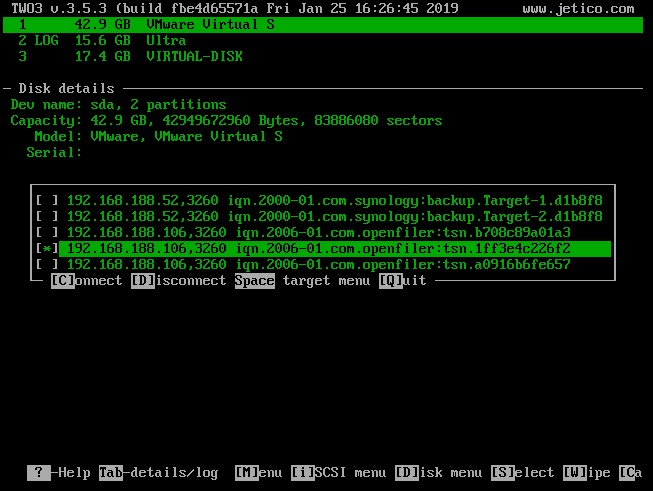Click the www.jetico.com address text
This screenshot has width=653, height=491.
[x=578, y=8]
